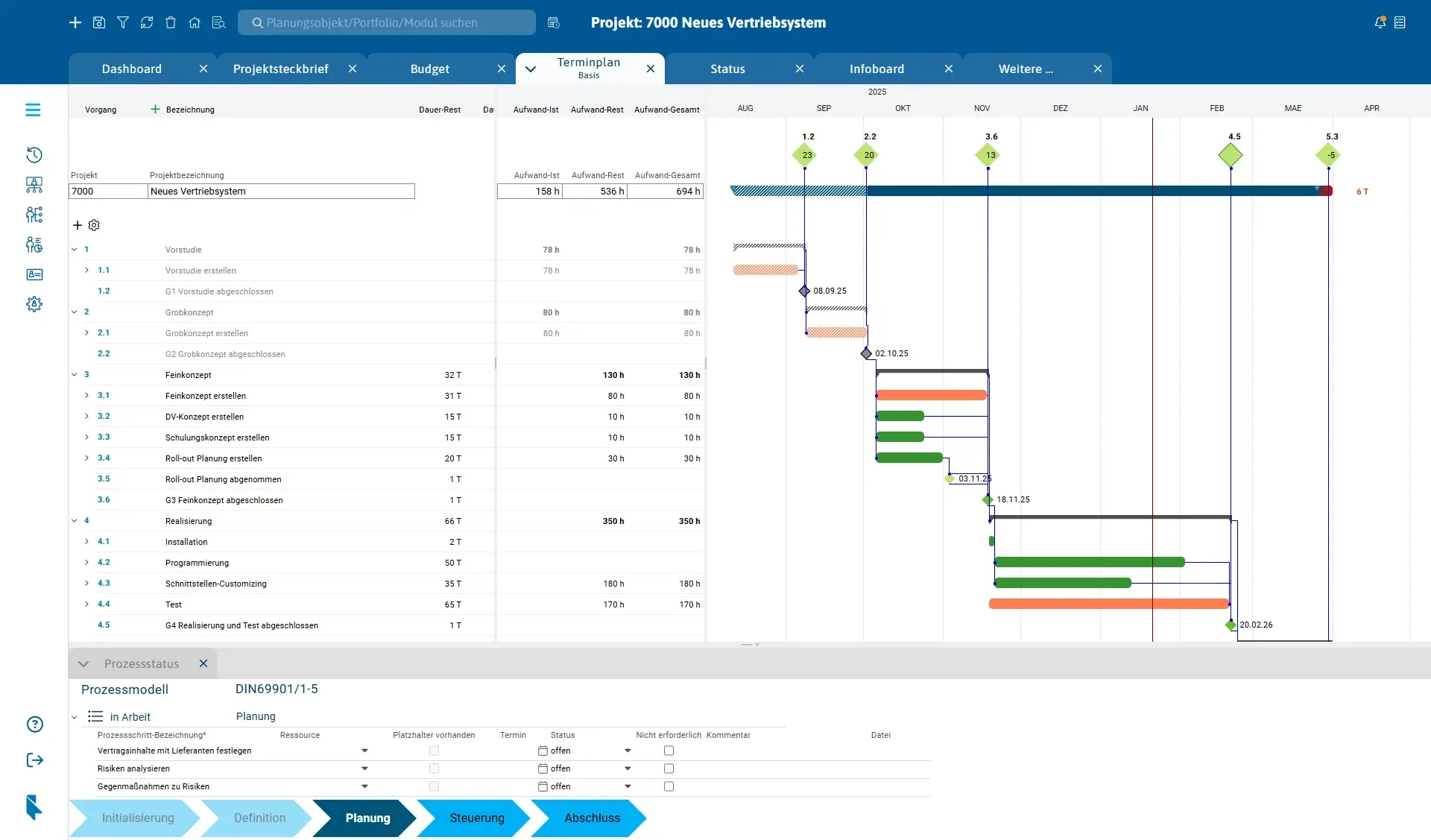The width and height of the screenshot is (1431, 840).
Task: Expand task 4.2 Programmierung
Action: click(x=86, y=563)
